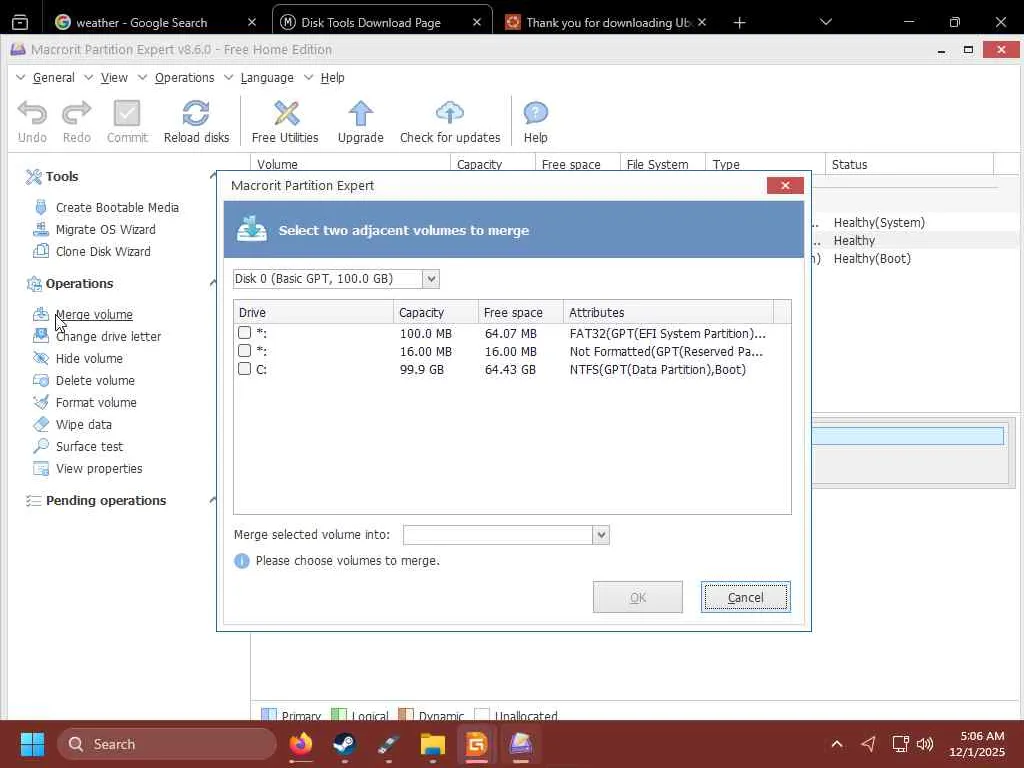Screen dimensions: 1024x768
Task: Click the Format volume icon
Action: tap(40, 402)
